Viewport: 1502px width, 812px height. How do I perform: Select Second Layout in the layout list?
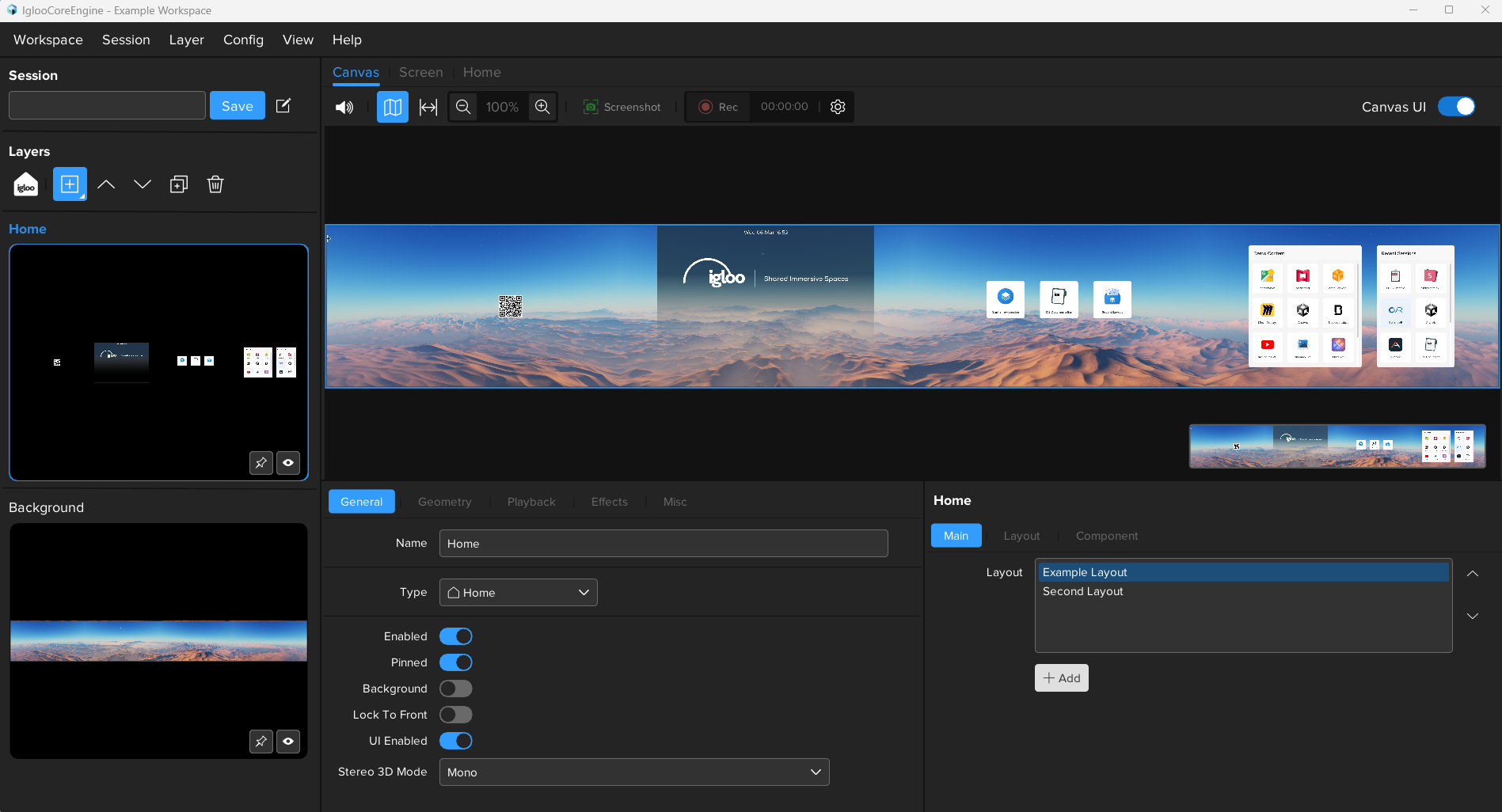point(1082,591)
